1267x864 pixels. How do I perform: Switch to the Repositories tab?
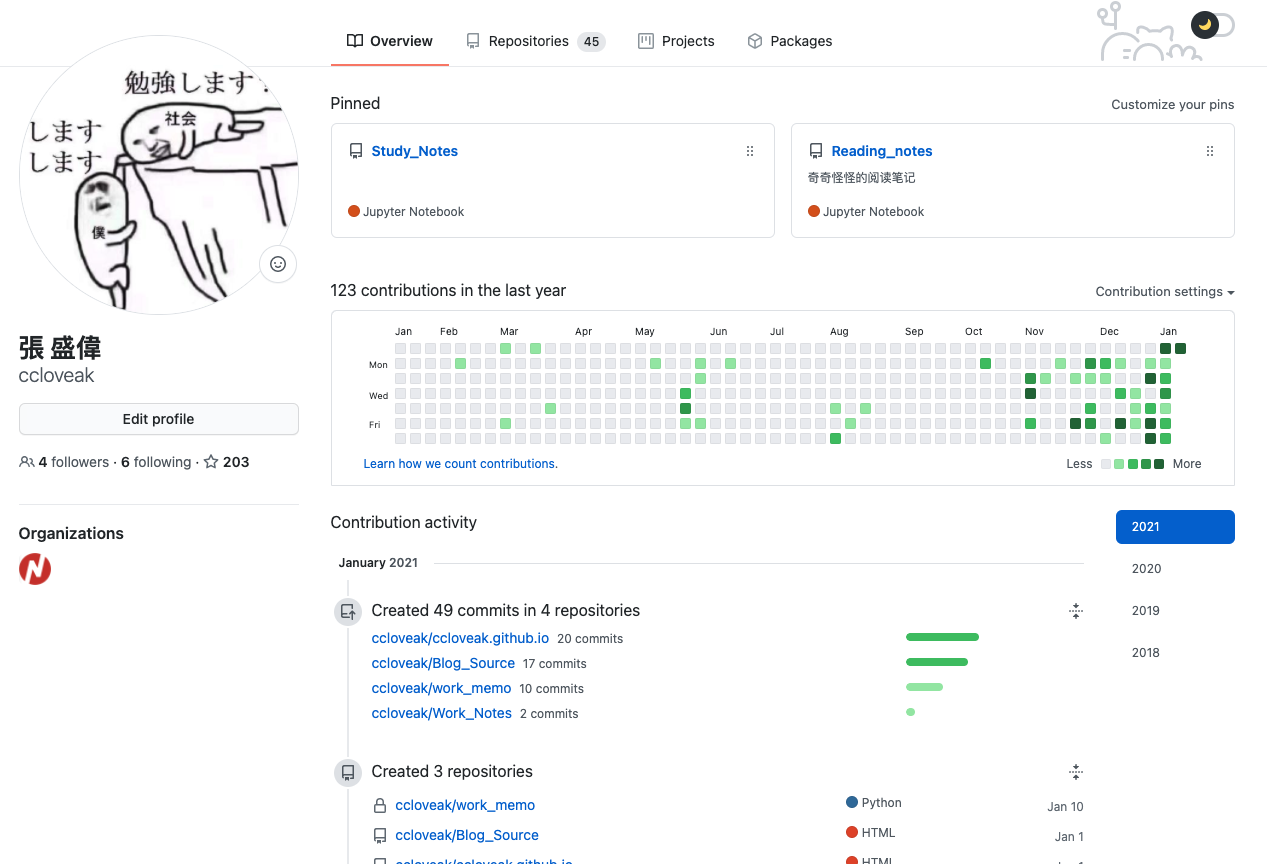[x=534, y=41]
